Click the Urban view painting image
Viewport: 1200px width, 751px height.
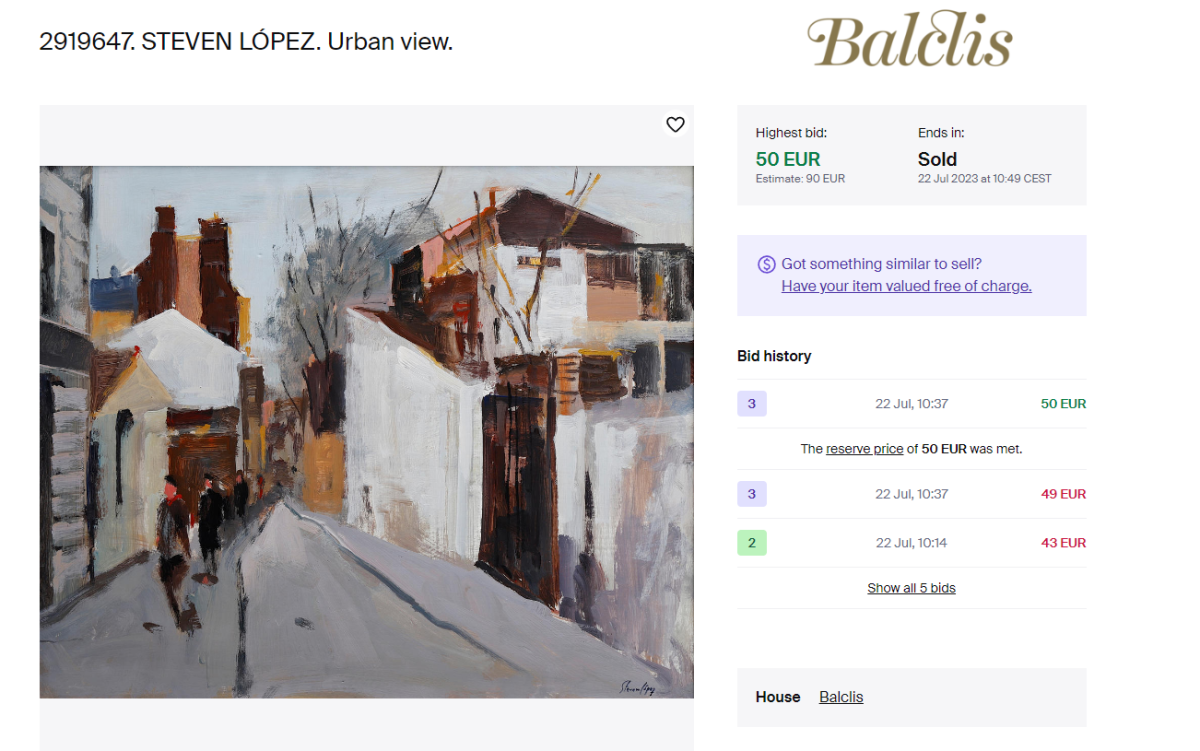[x=366, y=432]
